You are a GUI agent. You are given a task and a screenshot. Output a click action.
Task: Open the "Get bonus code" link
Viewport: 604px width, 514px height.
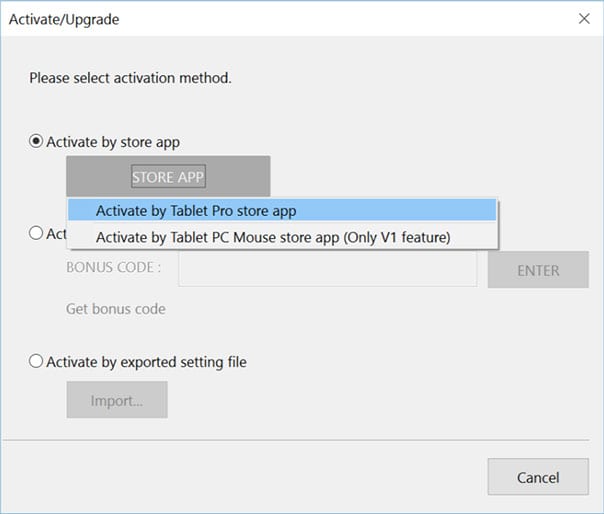coord(116,309)
